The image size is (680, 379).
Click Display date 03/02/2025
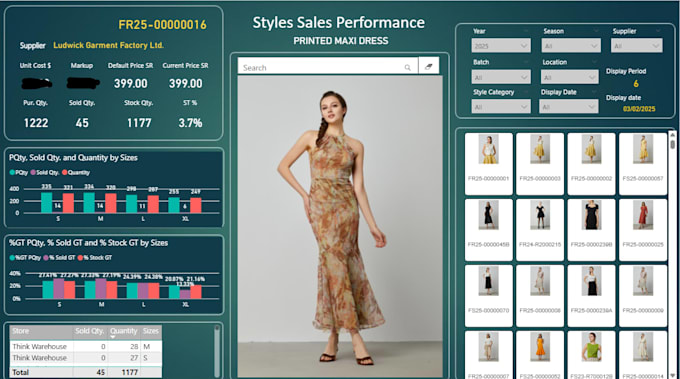[x=639, y=109]
